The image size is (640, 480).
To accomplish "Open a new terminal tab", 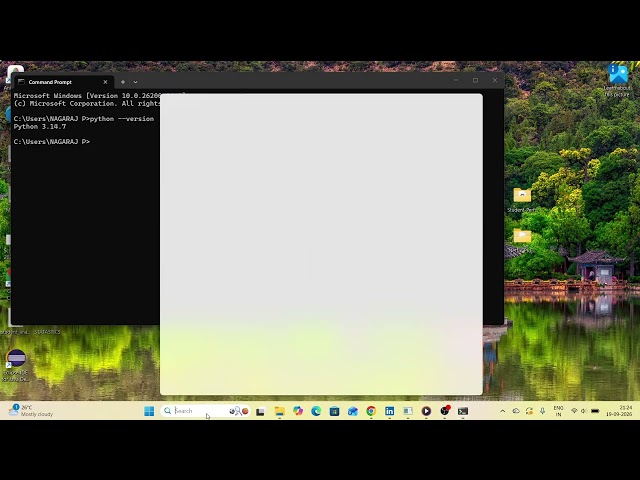I will (123, 82).
